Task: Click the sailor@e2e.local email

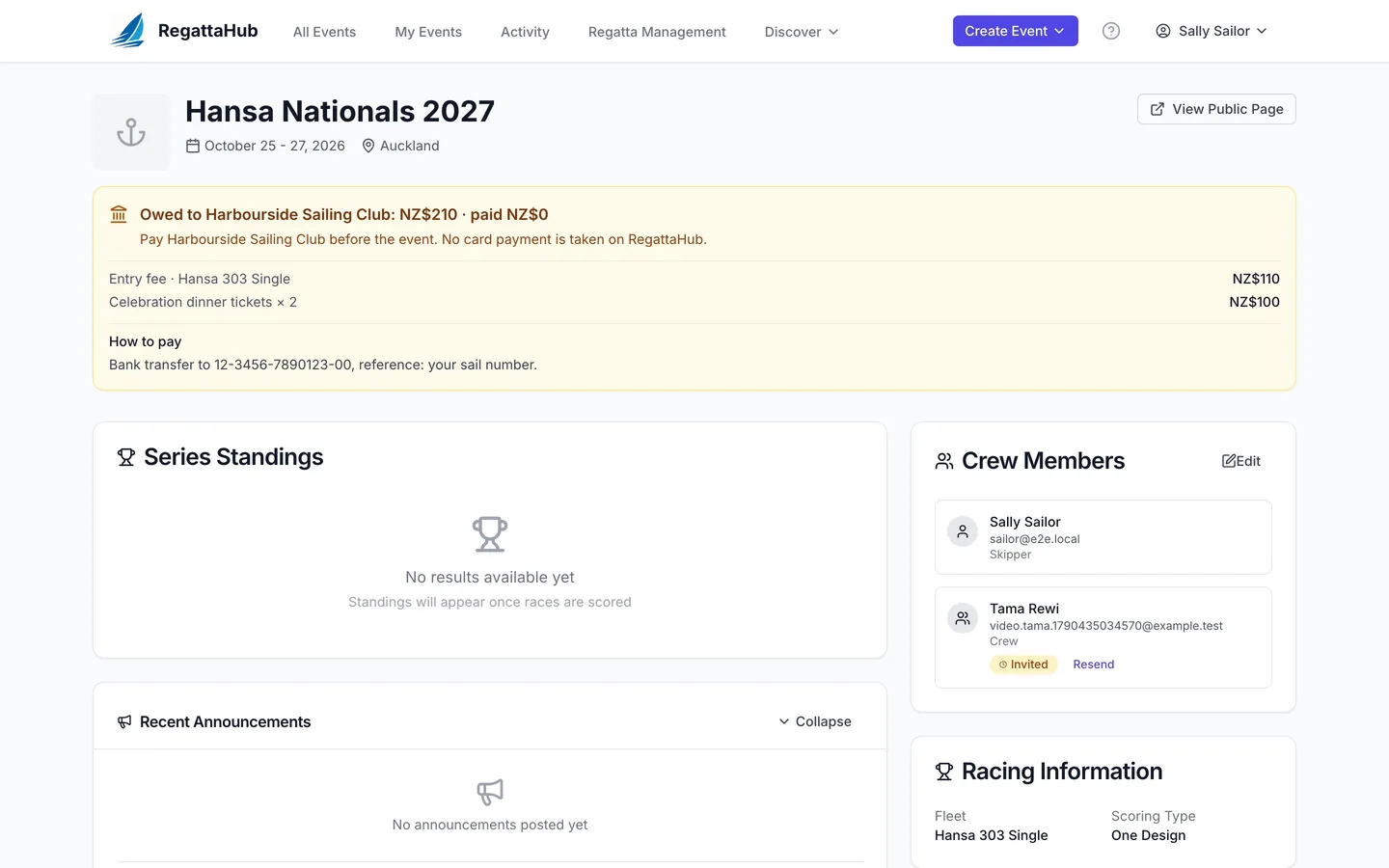Action: pos(1035,539)
